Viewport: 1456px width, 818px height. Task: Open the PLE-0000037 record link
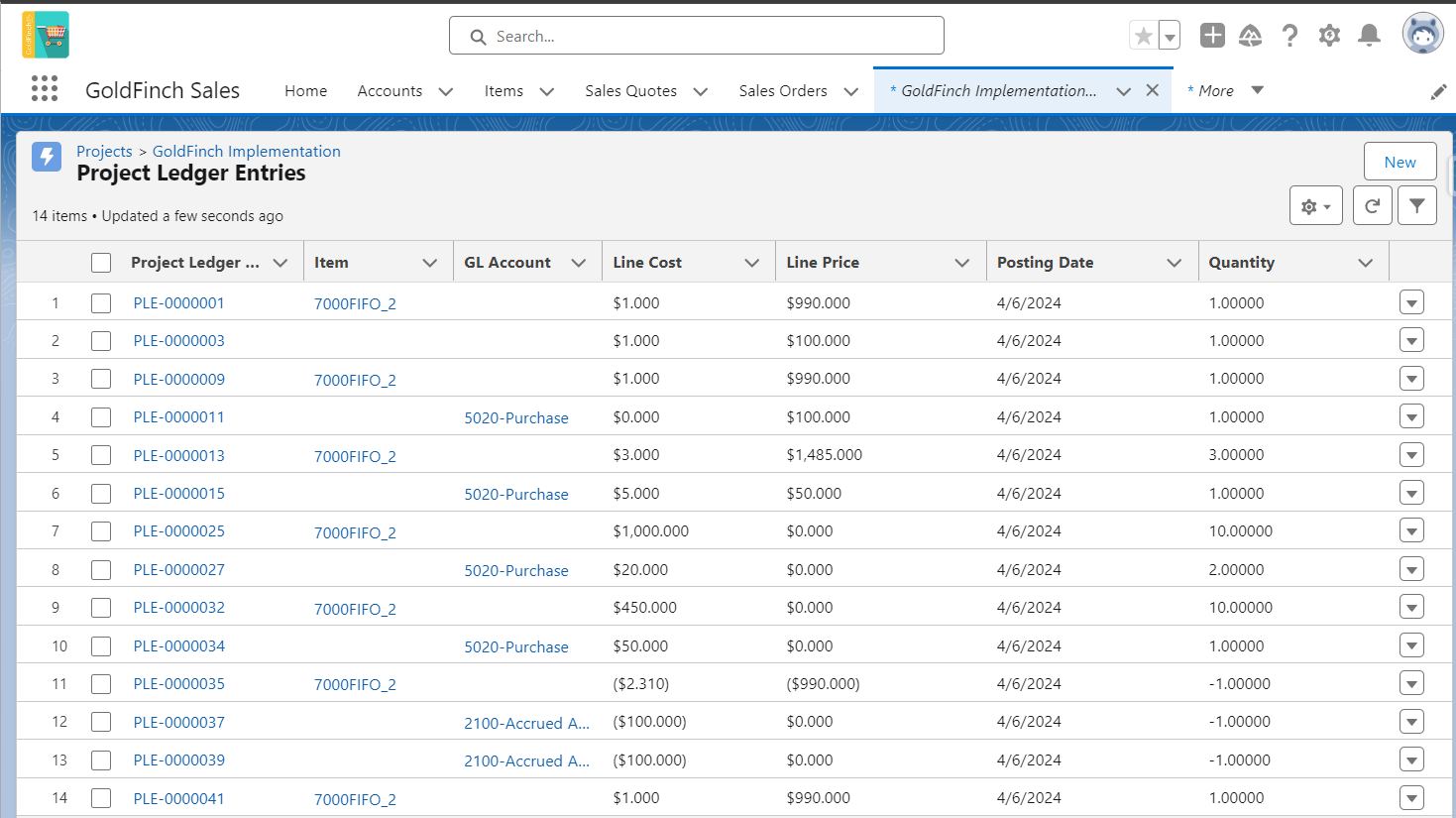pyautogui.click(x=179, y=723)
